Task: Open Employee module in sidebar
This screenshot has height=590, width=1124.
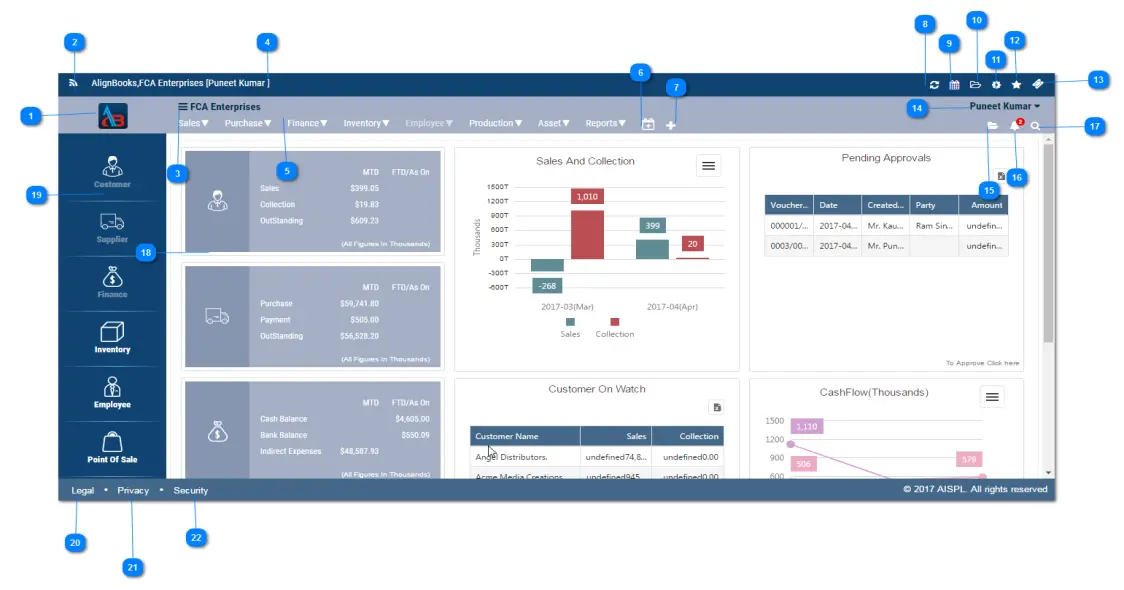Action: (113, 393)
